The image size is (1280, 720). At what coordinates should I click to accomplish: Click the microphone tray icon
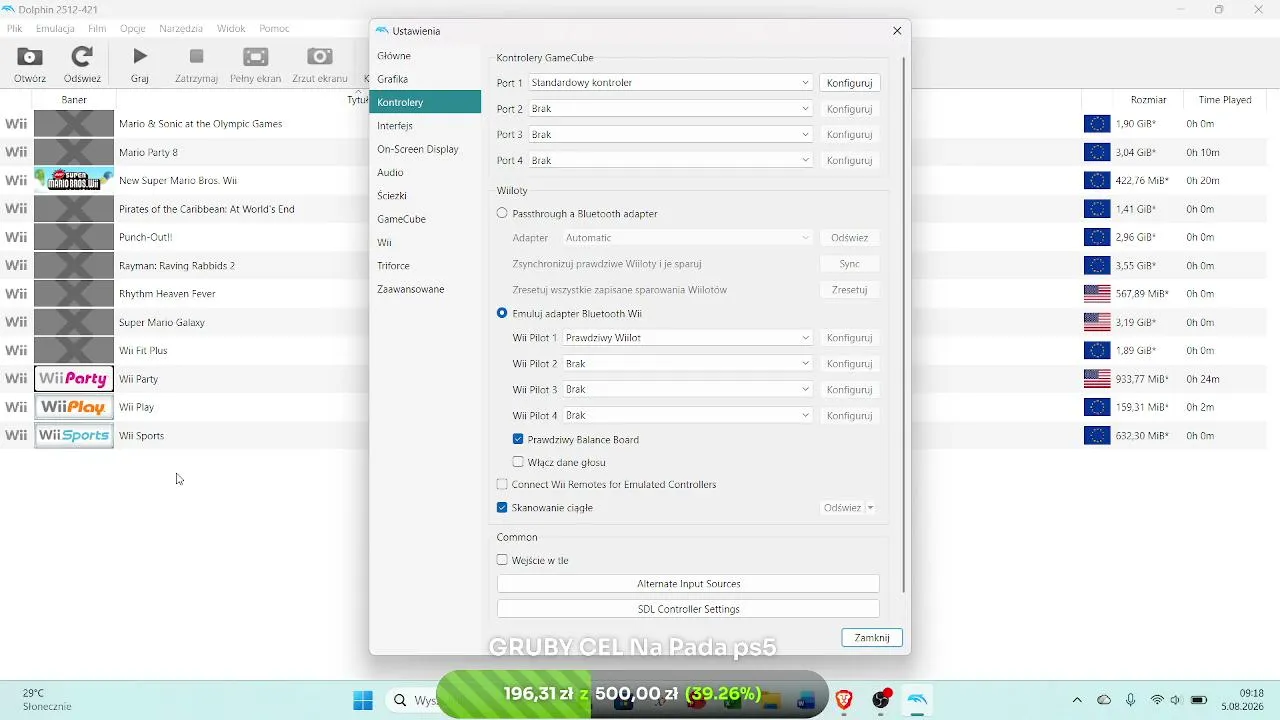point(1130,700)
